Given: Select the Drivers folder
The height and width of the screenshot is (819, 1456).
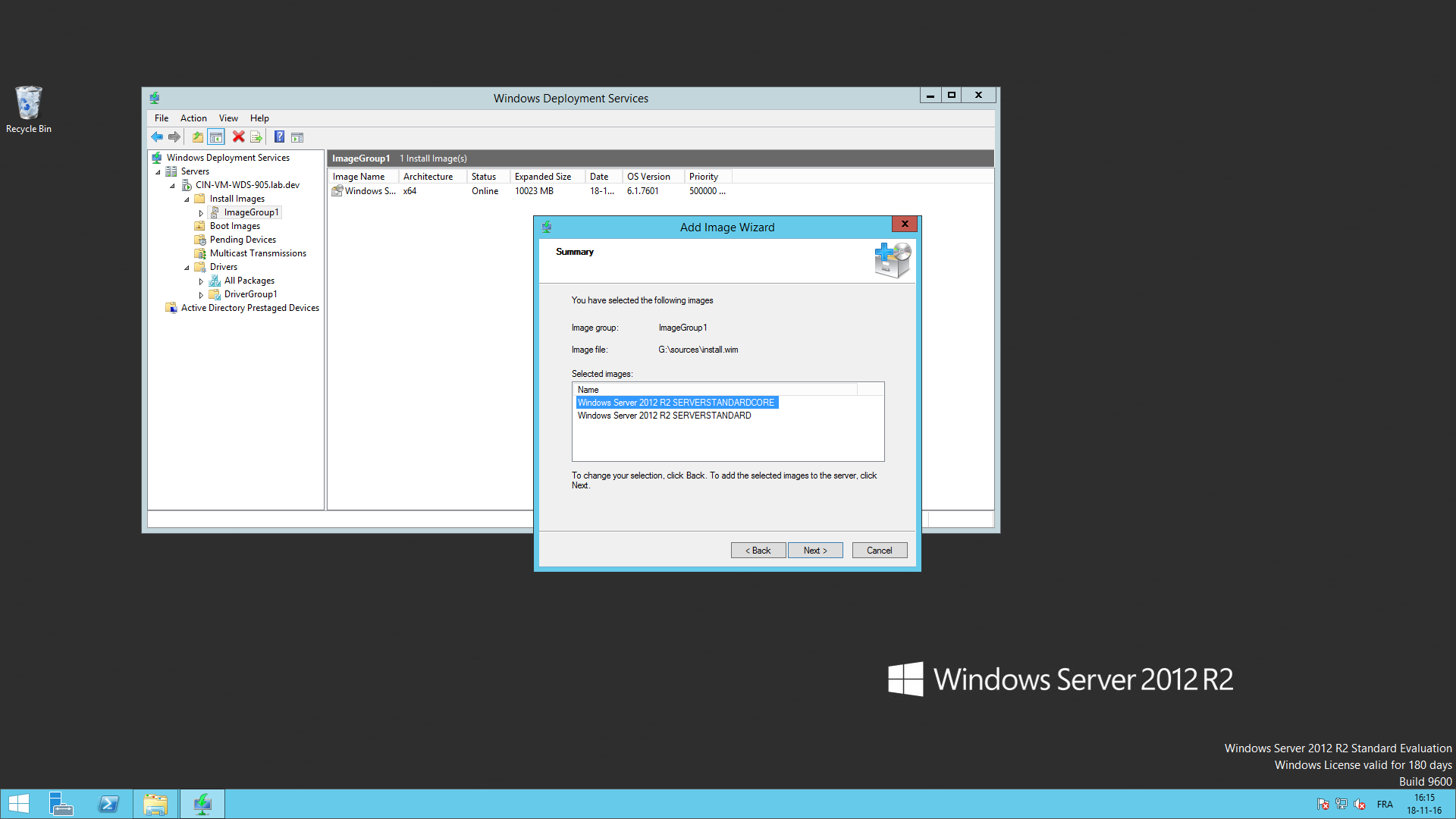Looking at the screenshot, I should (223, 267).
